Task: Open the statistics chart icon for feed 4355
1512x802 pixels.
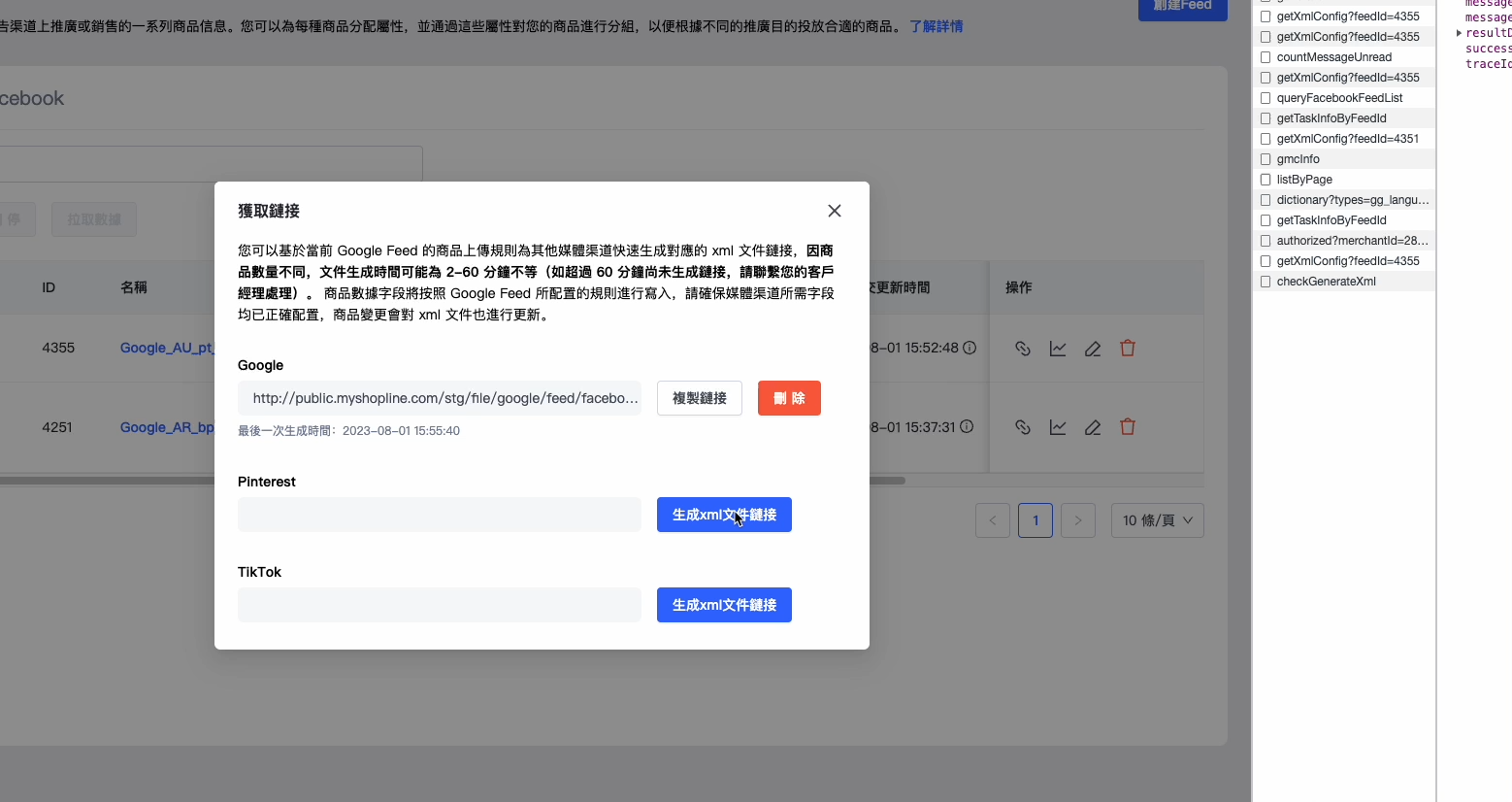Action: tap(1058, 349)
